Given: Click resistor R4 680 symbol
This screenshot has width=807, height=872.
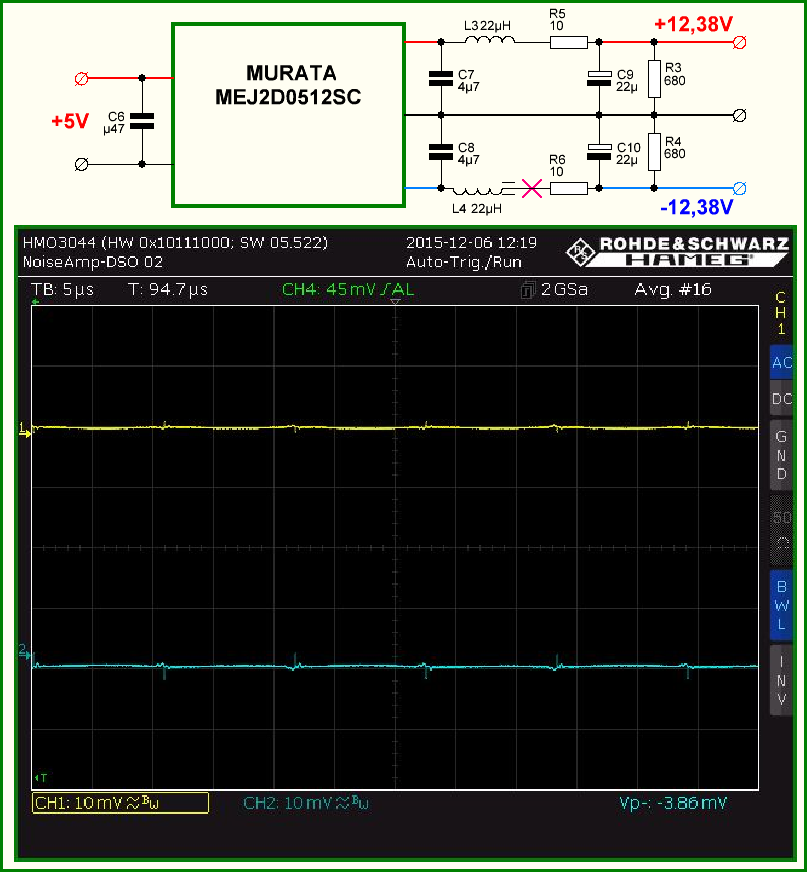Looking at the screenshot, I should point(654,152).
